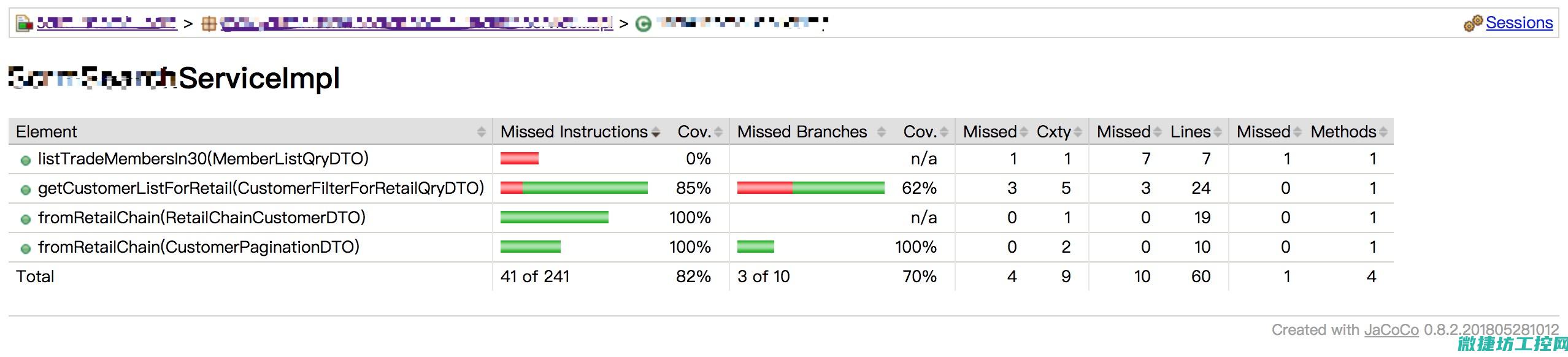Click the package icon in breadcrumb
Viewport: 1568px width, 357px height.
[x=209, y=24]
